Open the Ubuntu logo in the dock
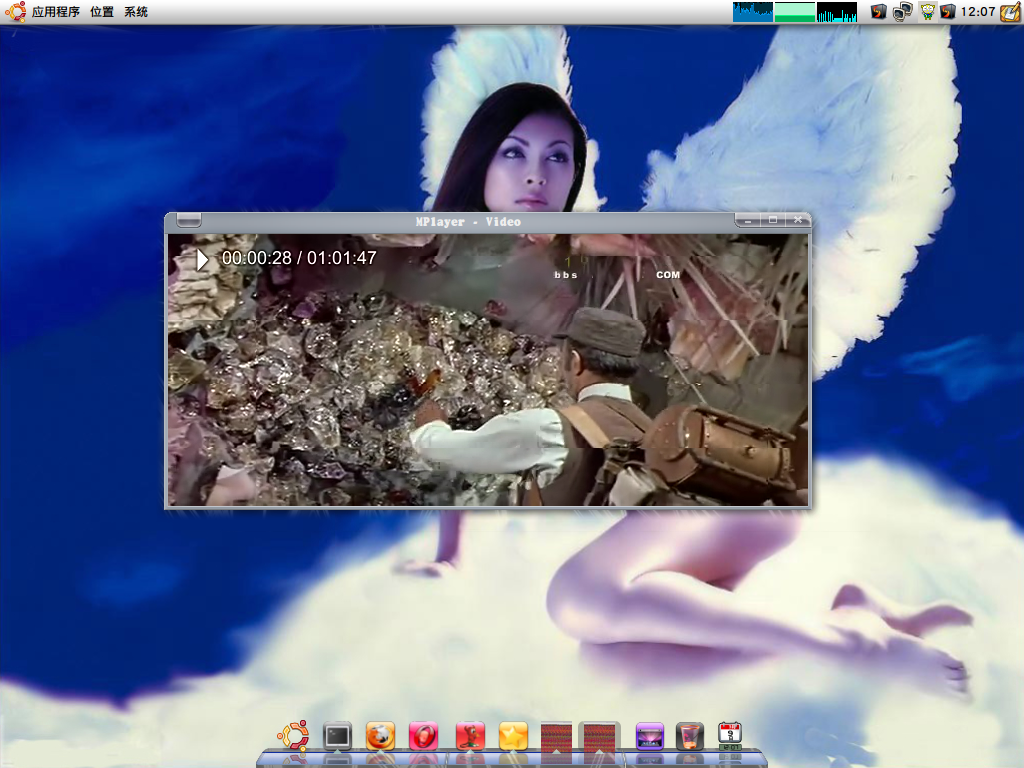This screenshot has width=1024, height=768. pos(293,736)
